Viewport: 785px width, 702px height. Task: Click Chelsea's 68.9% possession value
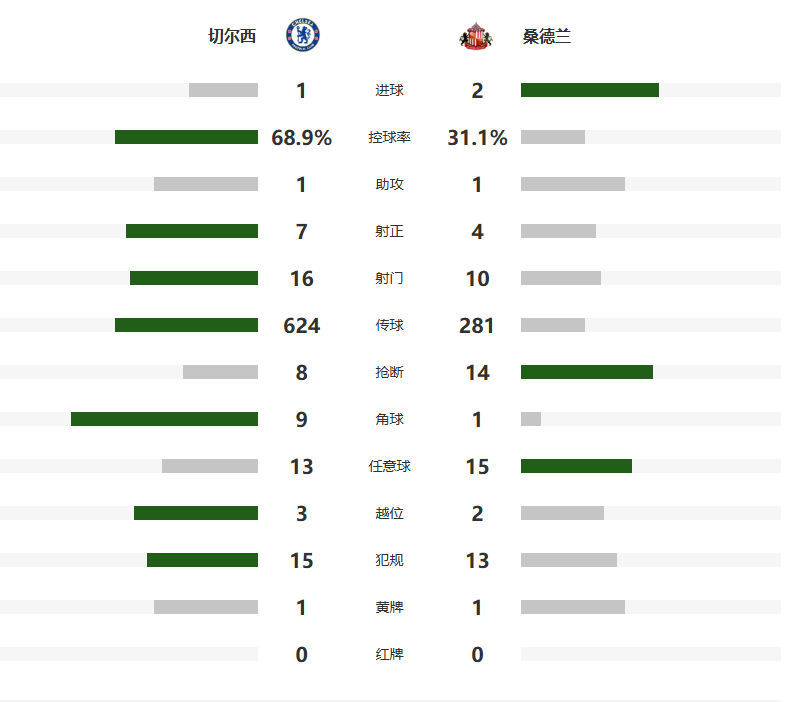pyautogui.click(x=302, y=138)
